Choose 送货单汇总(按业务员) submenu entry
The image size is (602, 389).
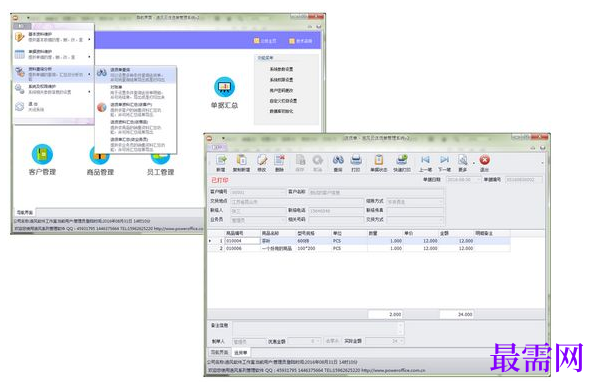click(136, 144)
